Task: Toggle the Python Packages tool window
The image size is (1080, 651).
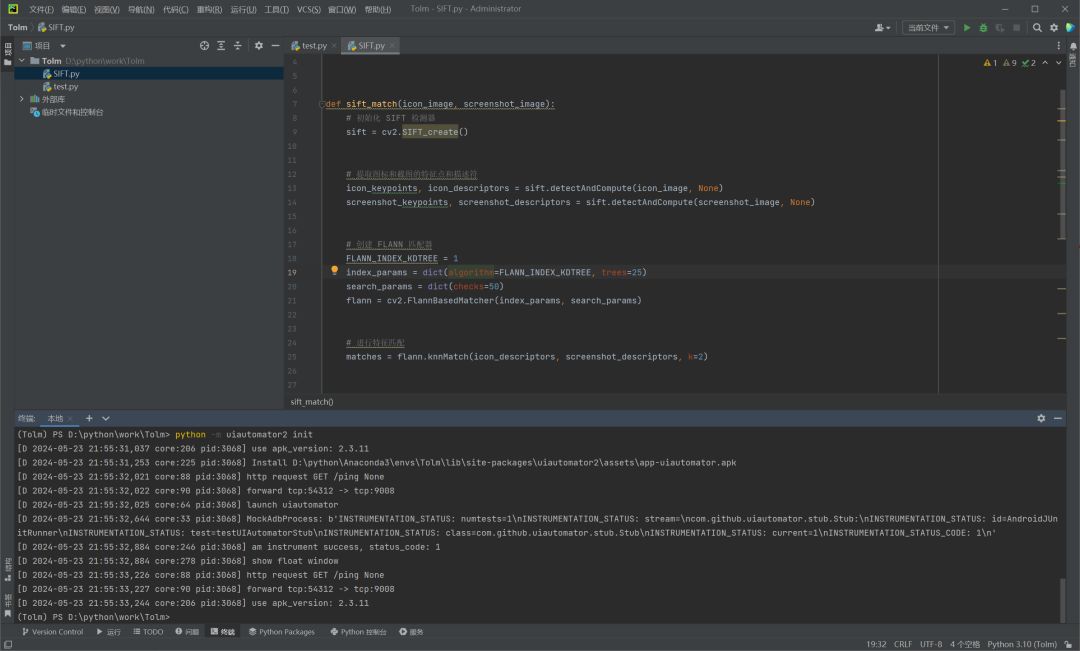Action: click(x=281, y=632)
